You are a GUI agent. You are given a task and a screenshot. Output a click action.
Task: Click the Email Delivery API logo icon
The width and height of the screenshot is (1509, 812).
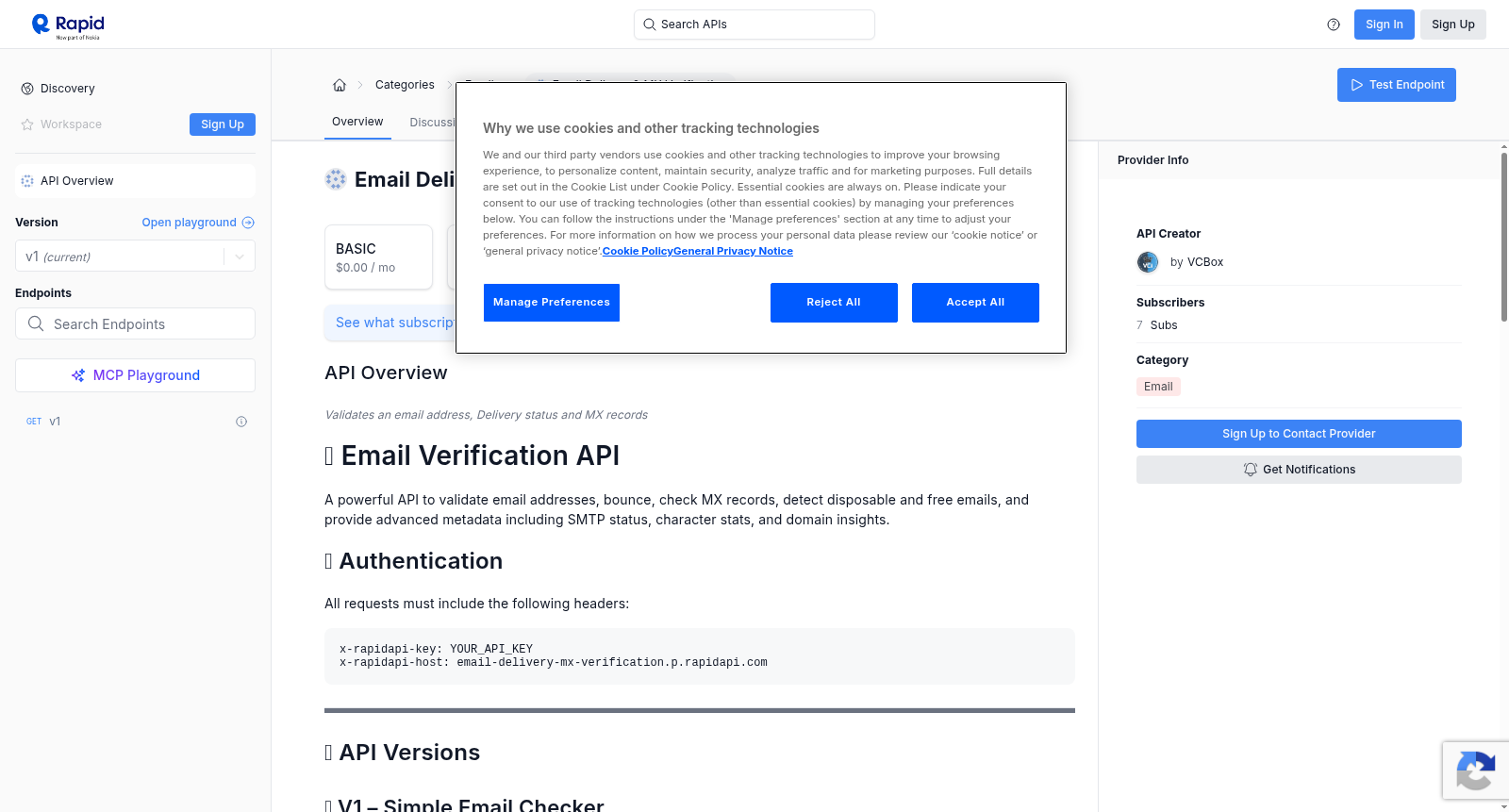tap(336, 179)
